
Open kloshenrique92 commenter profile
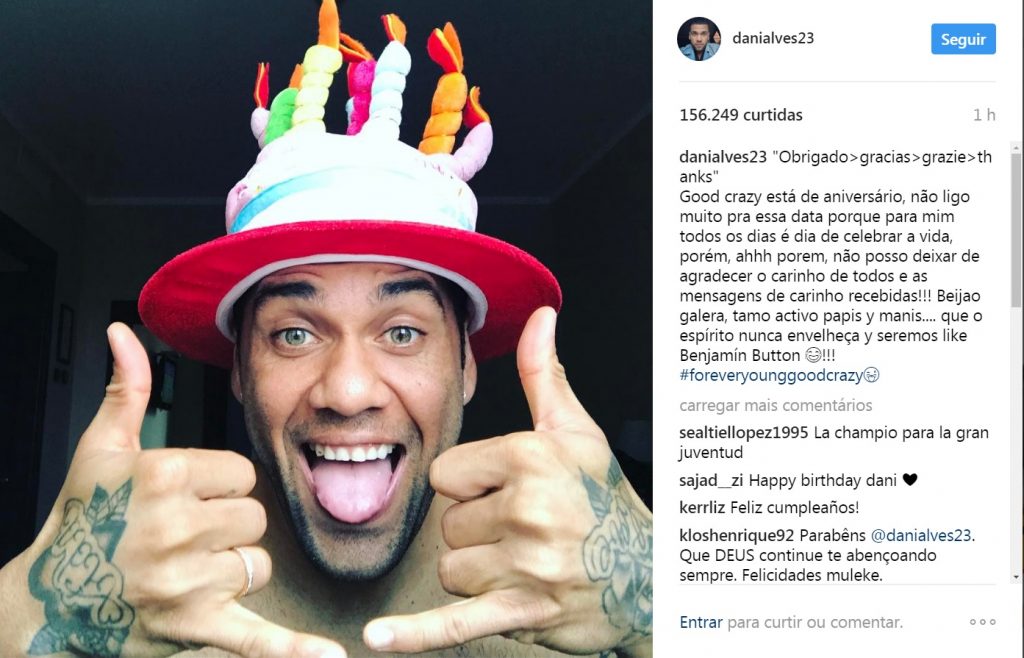coord(737,535)
